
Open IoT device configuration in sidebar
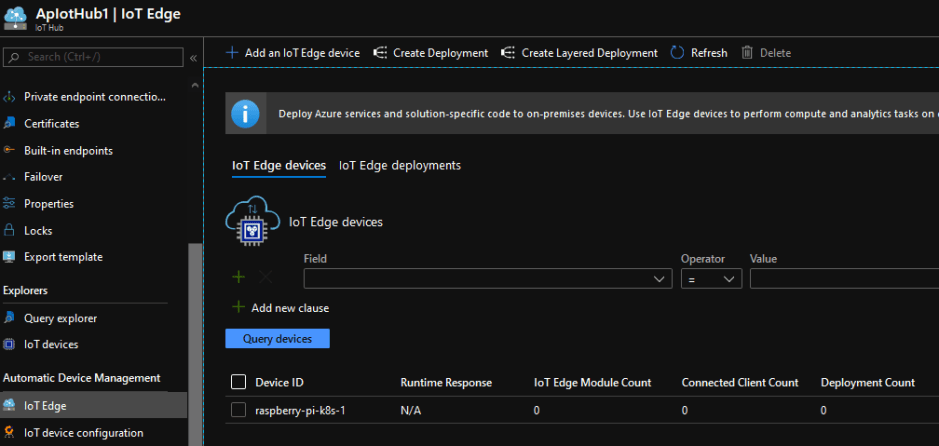(83, 433)
